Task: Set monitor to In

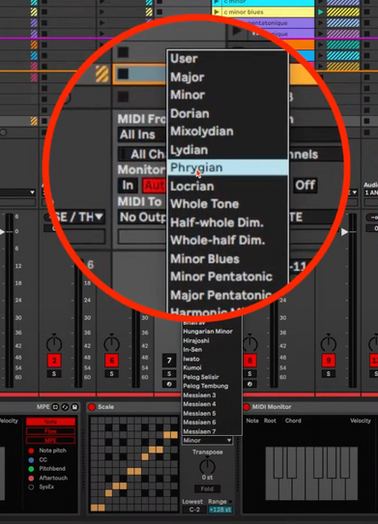Action: [128, 185]
